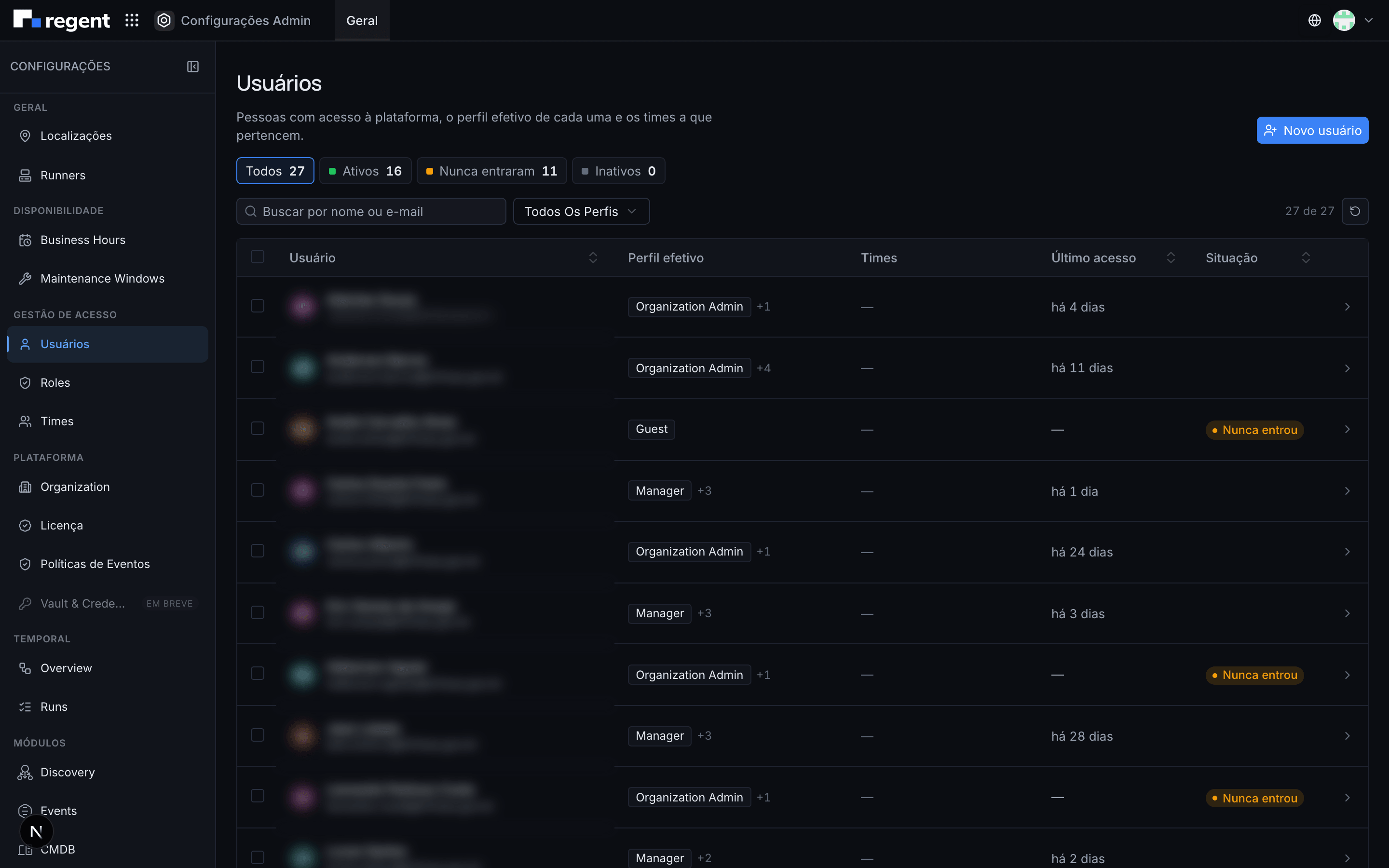Screen dimensions: 1389x868
Task: Filter by Ativos 16
Action: pyautogui.click(x=365, y=171)
